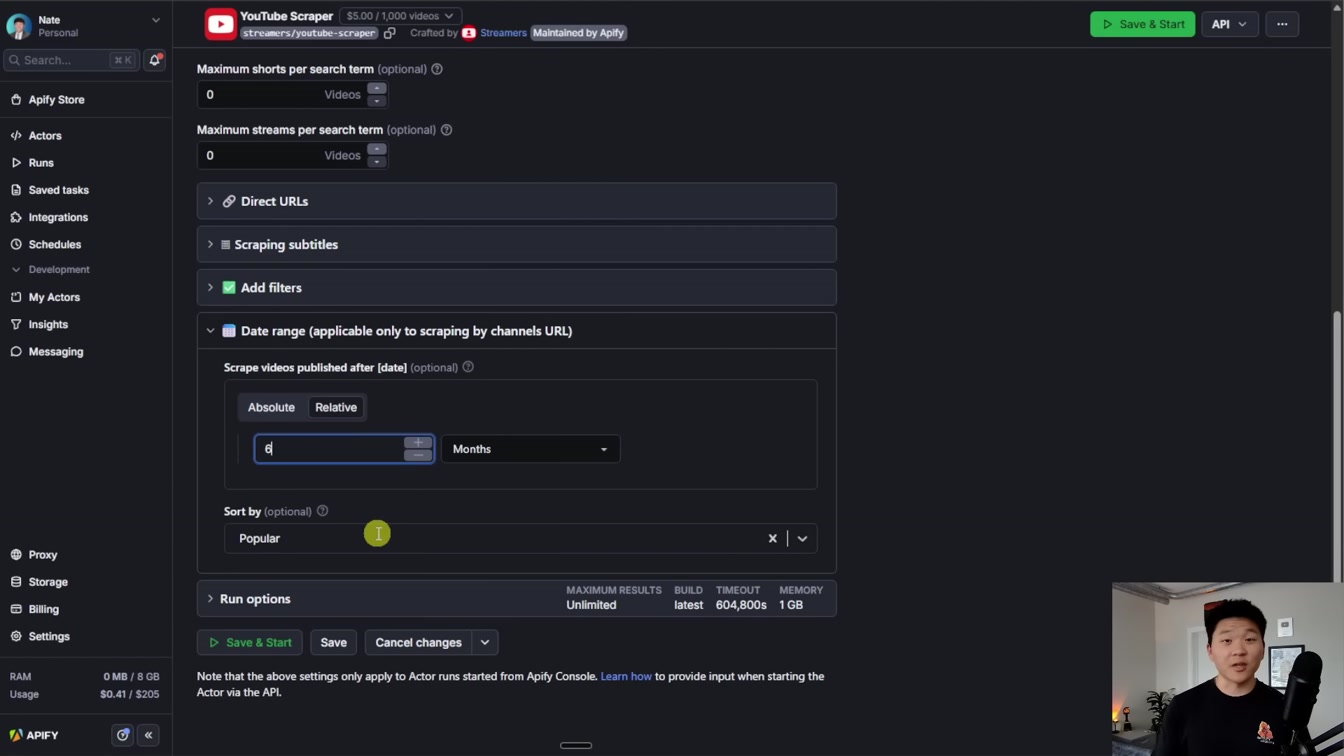The width and height of the screenshot is (1344, 756).
Task: Decrease the relative date value with minus
Action: coord(418,455)
